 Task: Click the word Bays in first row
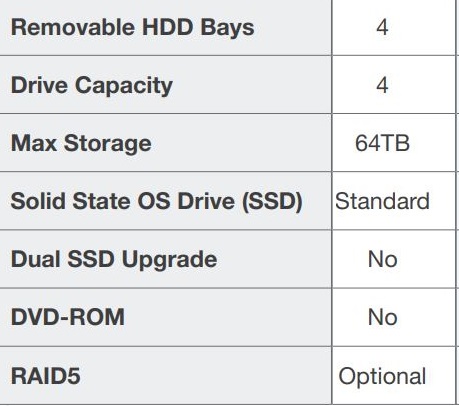(x=227, y=27)
